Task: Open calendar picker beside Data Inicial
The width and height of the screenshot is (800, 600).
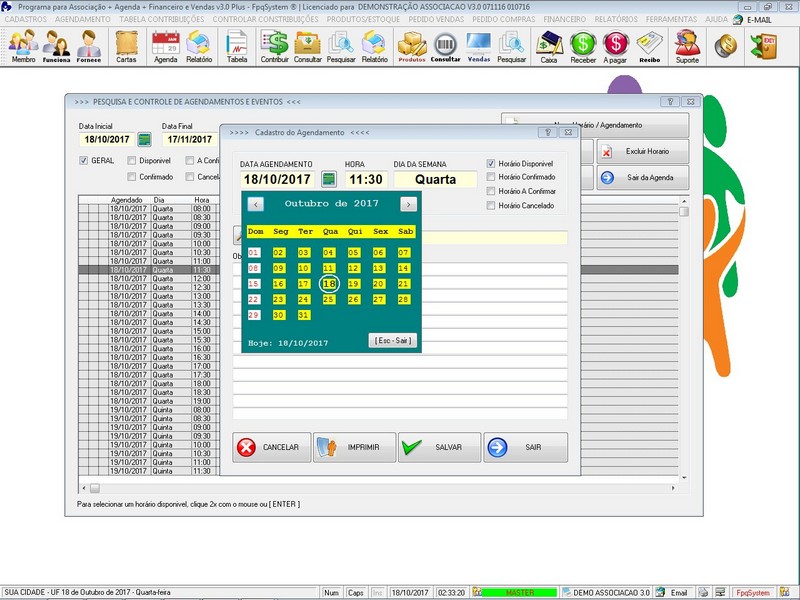Action: point(145,139)
